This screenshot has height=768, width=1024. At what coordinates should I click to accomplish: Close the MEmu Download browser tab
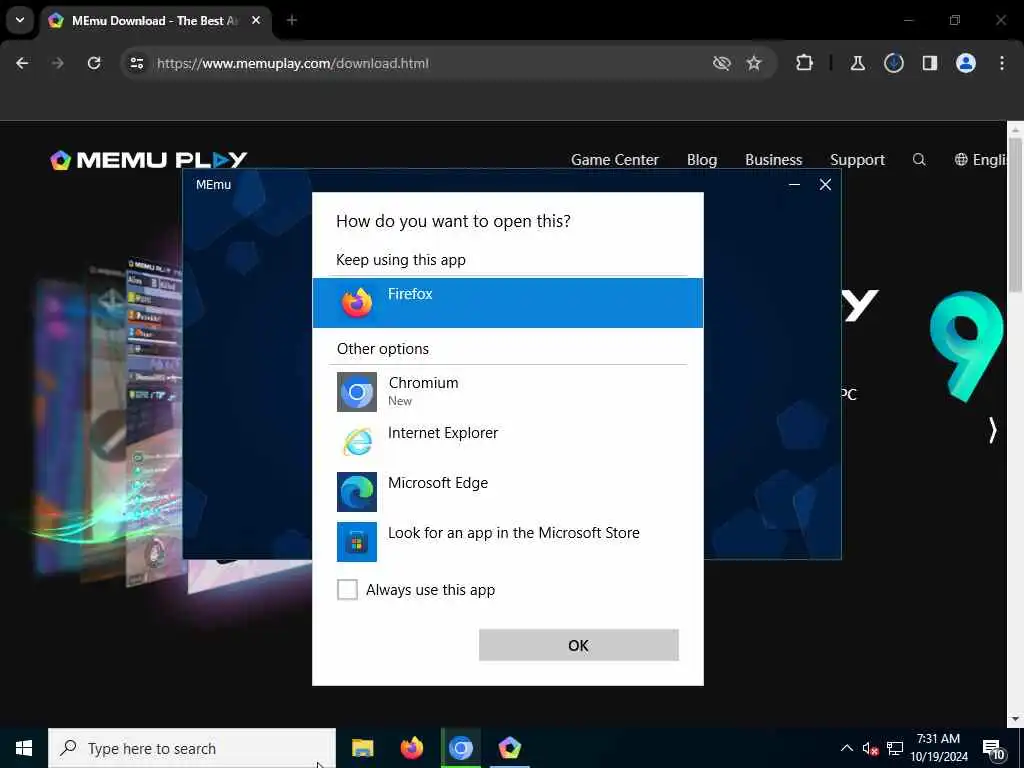257,21
